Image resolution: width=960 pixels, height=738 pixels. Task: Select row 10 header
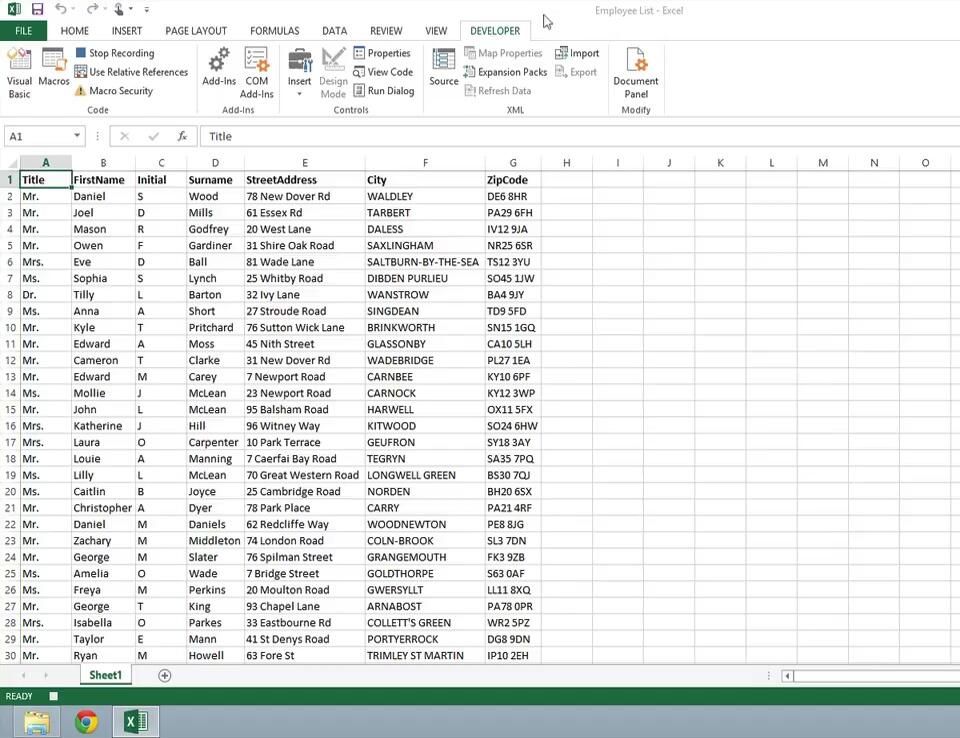coord(10,328)
